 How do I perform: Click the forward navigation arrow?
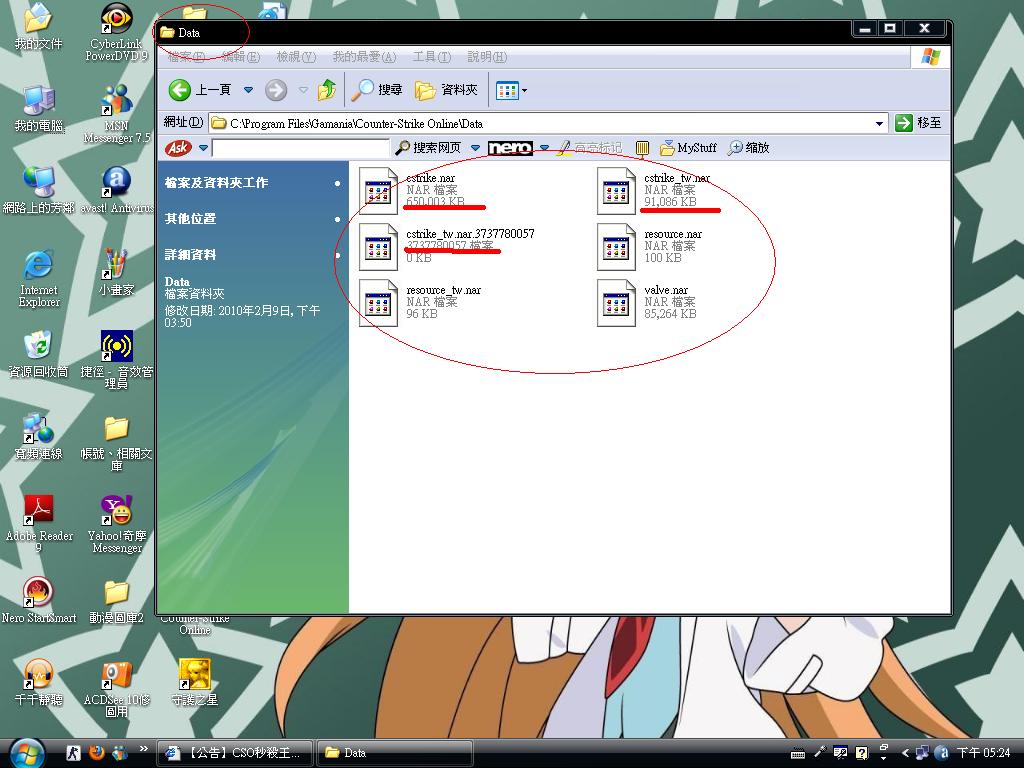(276, 90)
